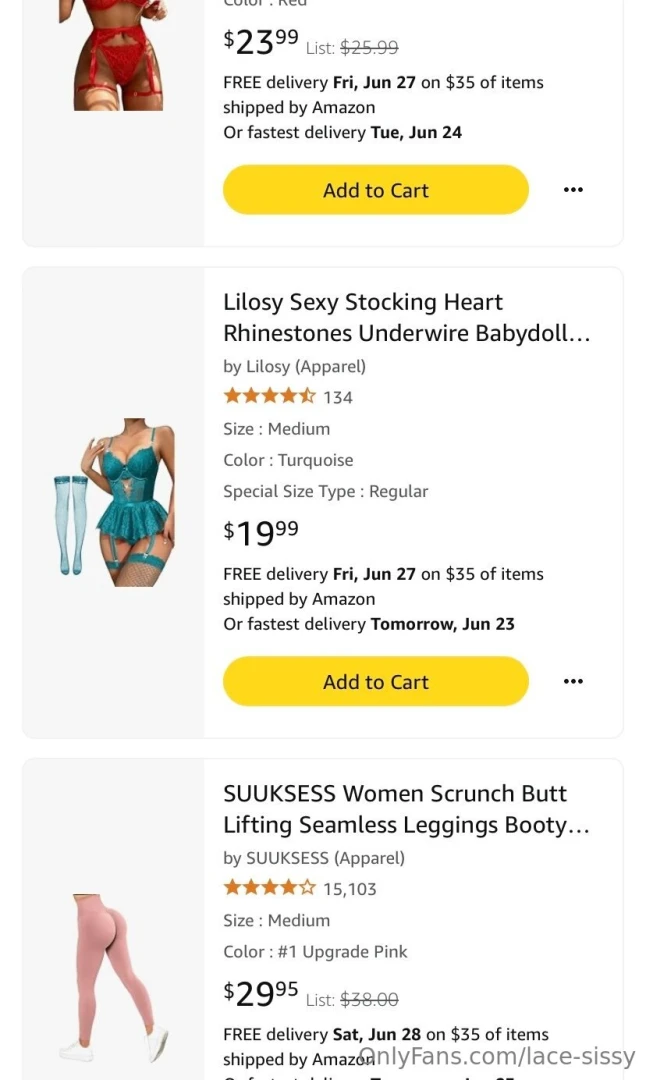Open more options for the Lilosy babydoll item
646x1080 pixels.
pyautogui.click(x=573, y=681)
